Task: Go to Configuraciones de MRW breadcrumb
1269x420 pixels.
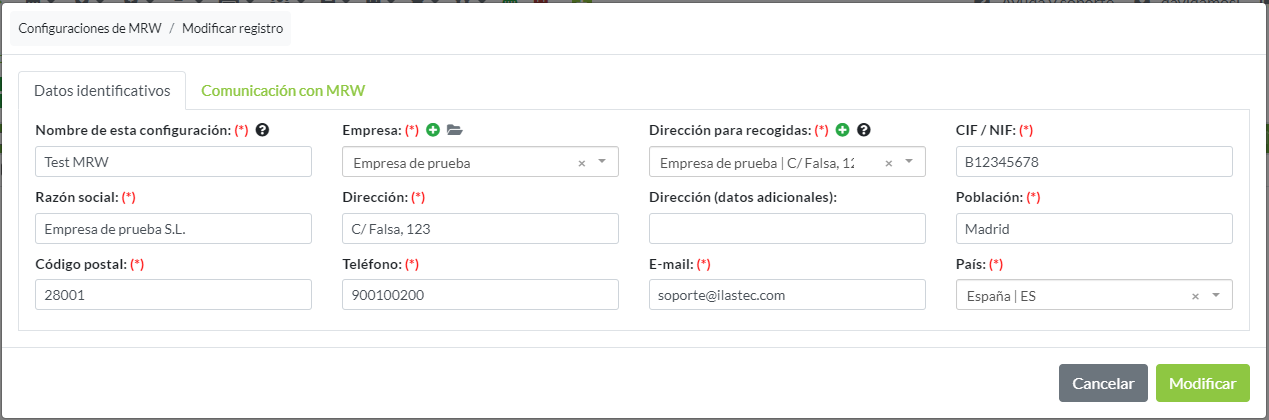Action: (x=89, y=28)
